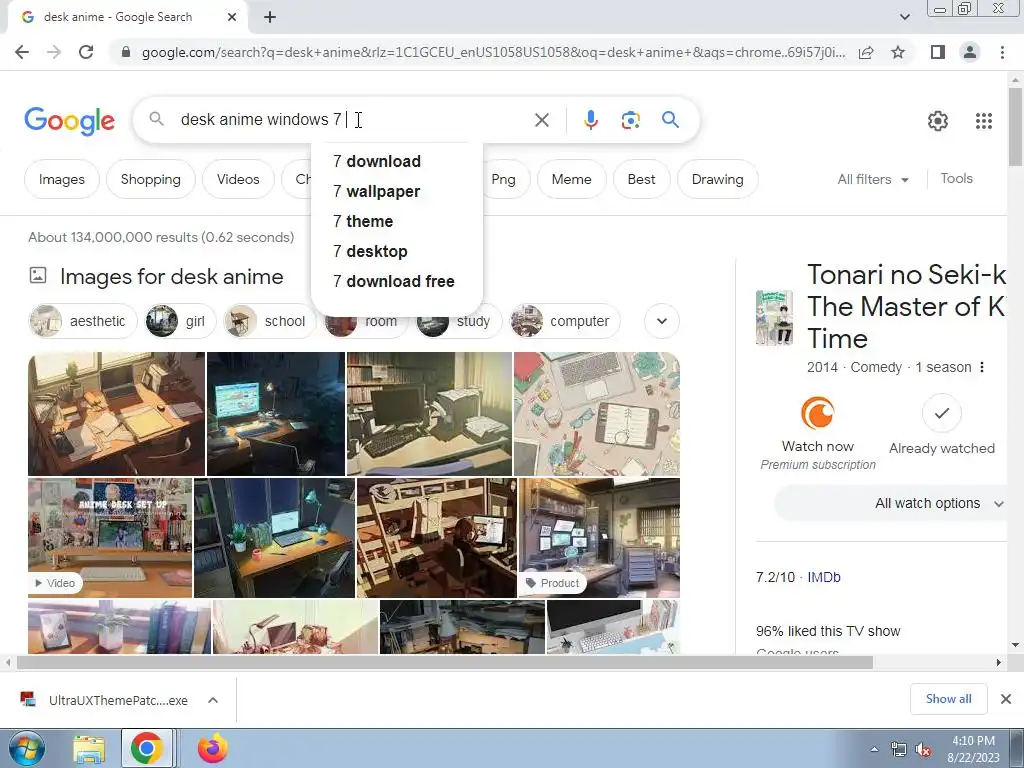Viewport: 1024px width, 768px height.
Task: Switch to the Images filter tab
Action: click(61, 179)
